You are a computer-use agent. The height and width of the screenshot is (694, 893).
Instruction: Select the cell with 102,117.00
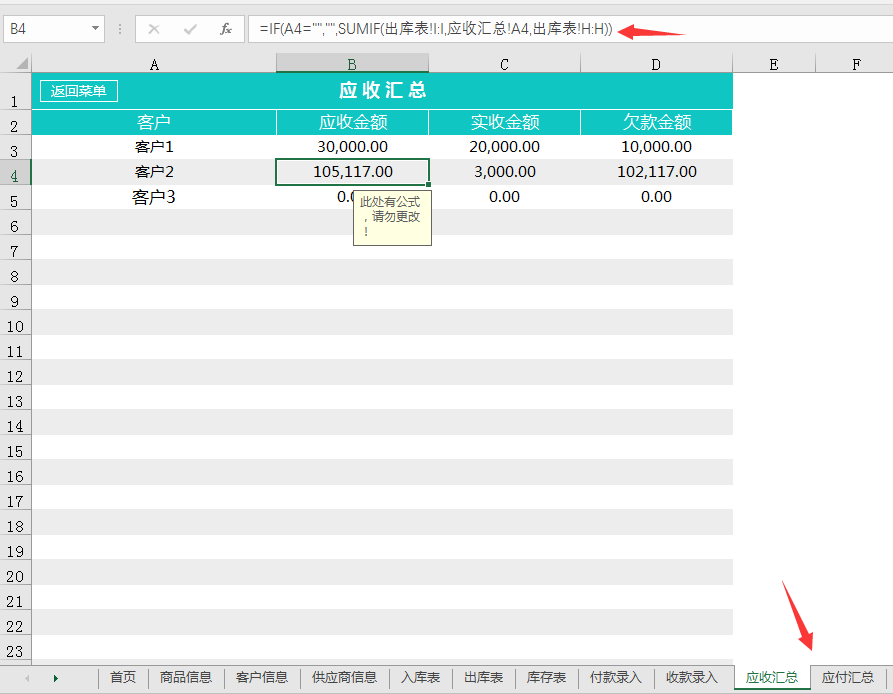pos(656,172)
